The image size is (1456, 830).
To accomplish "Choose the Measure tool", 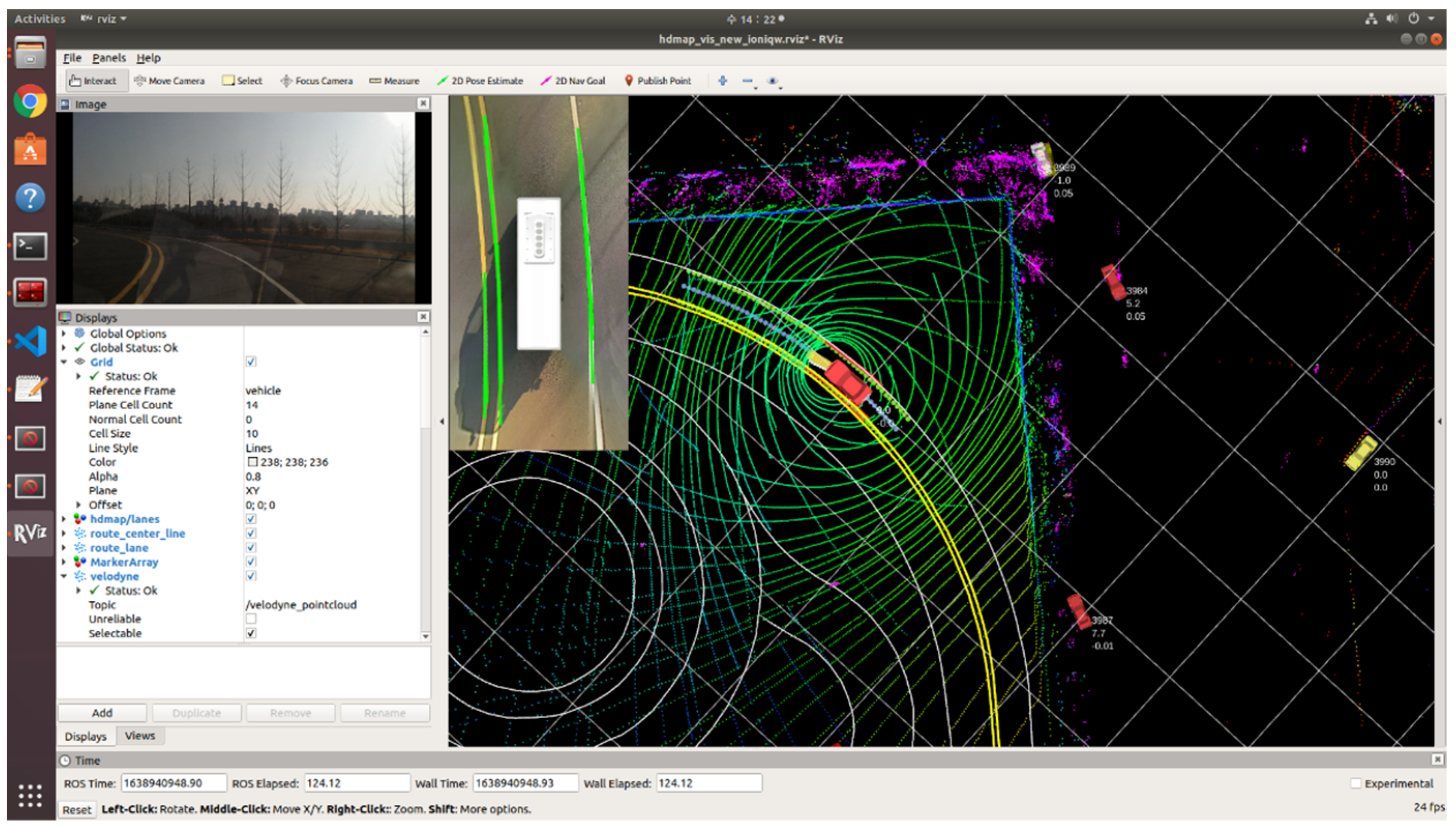I will point(394,81).
